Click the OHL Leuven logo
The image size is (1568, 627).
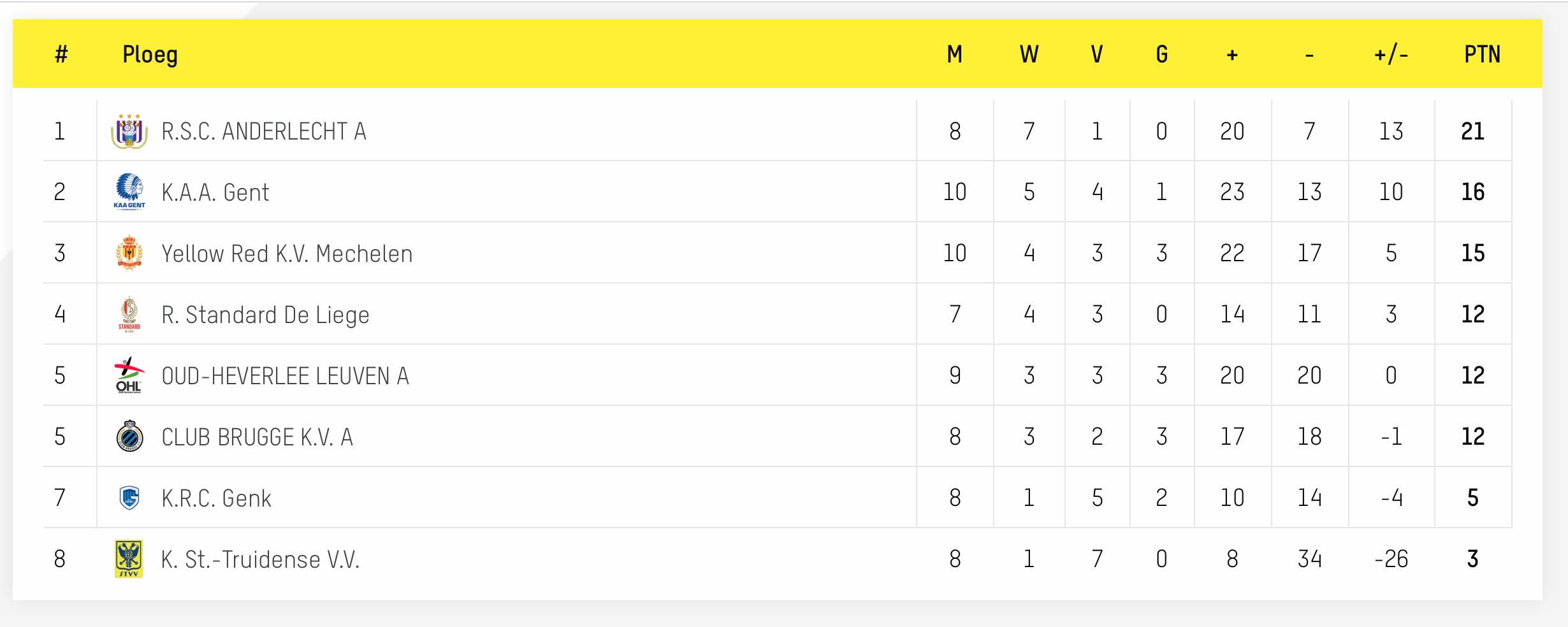point(129,375)
